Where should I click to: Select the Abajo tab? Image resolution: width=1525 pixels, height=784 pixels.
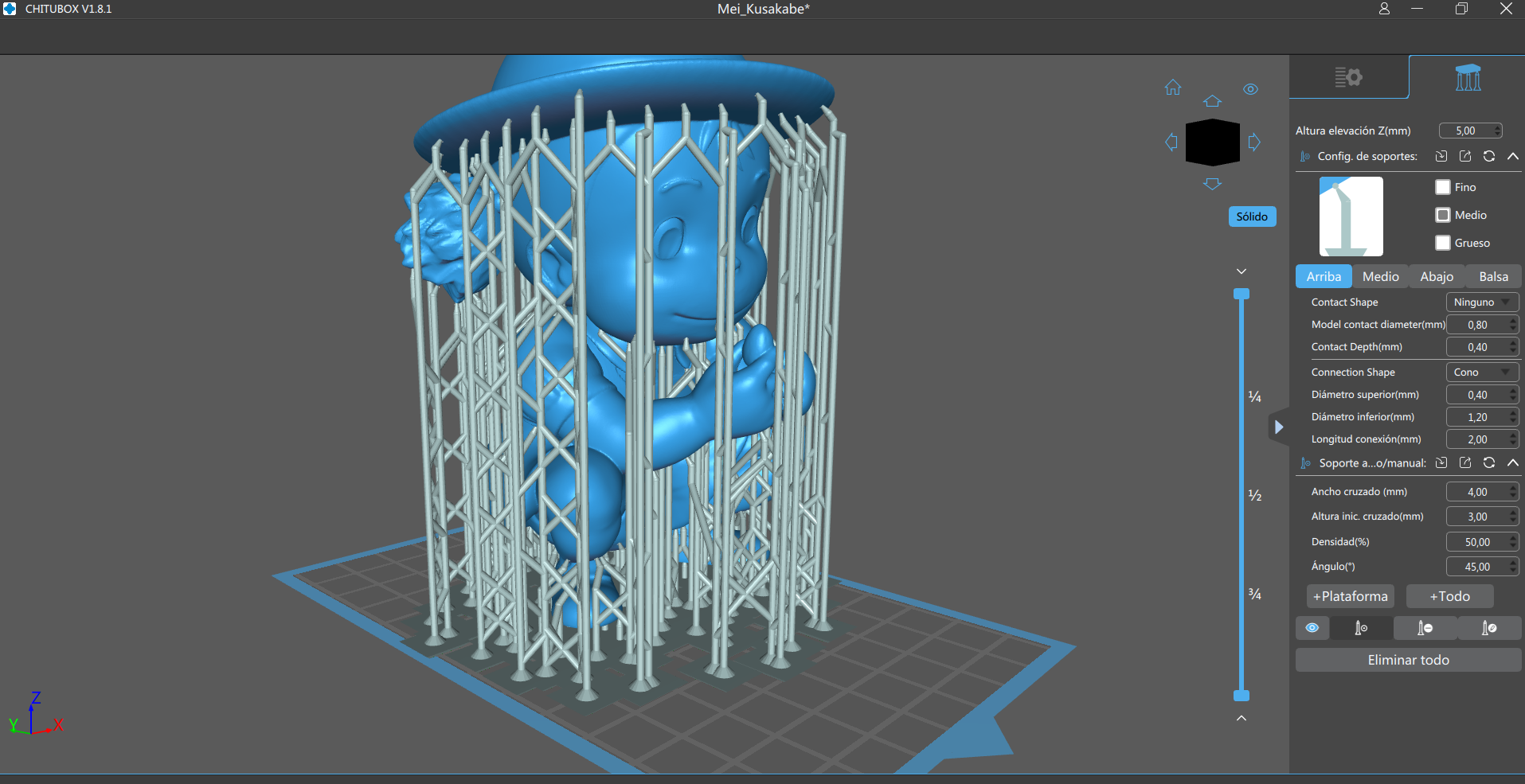1437,276
